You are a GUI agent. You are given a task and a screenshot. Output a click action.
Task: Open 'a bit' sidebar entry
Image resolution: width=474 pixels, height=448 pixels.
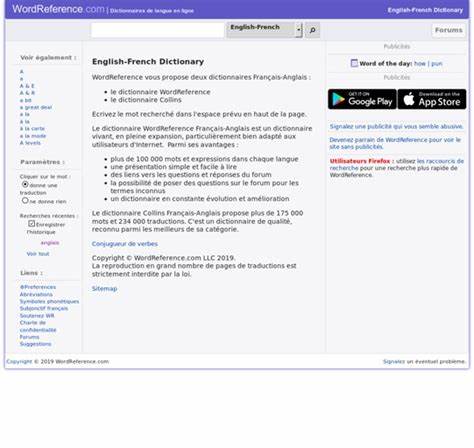pos(25,100)
